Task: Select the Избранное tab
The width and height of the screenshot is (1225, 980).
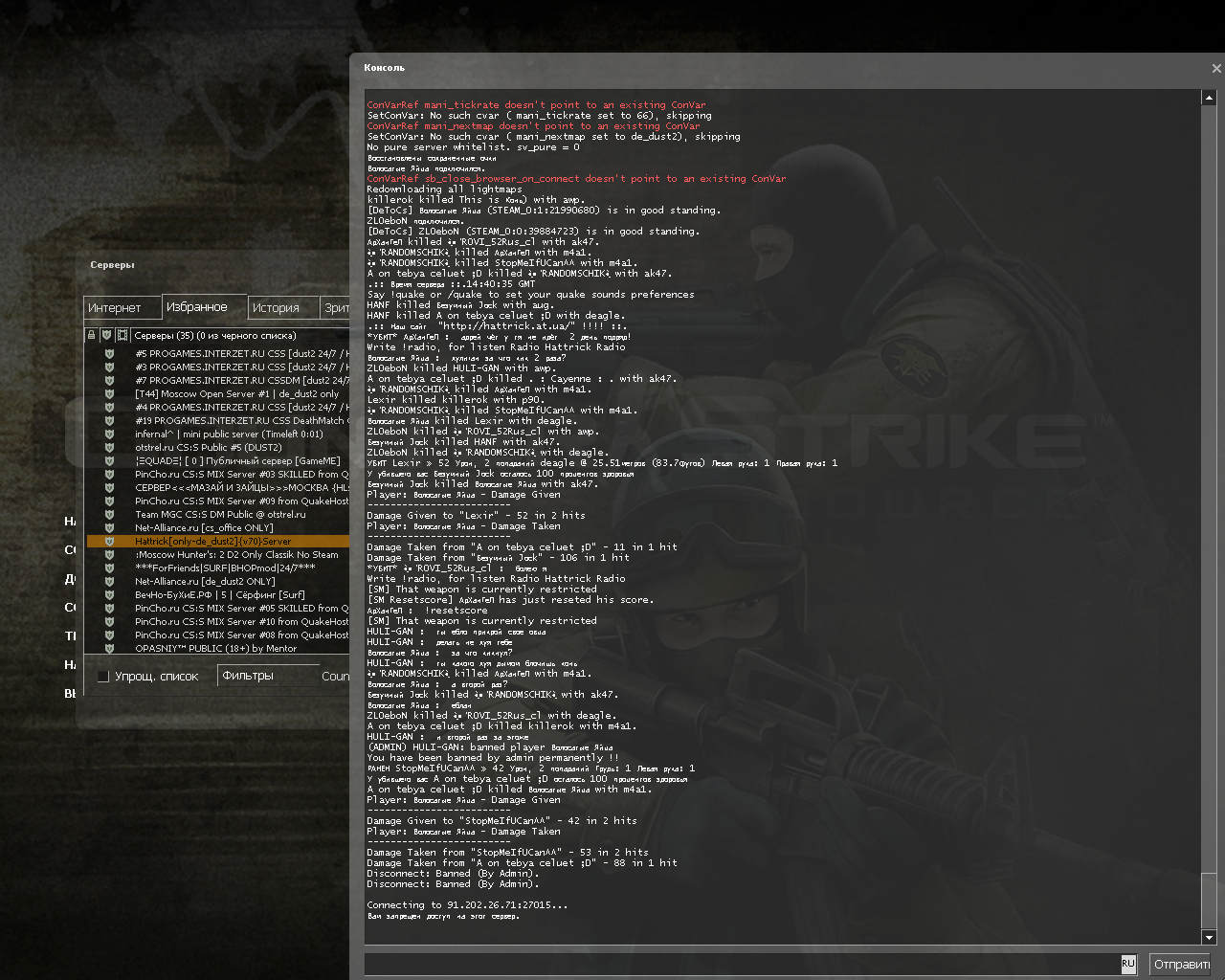Action: click(197, 307)
